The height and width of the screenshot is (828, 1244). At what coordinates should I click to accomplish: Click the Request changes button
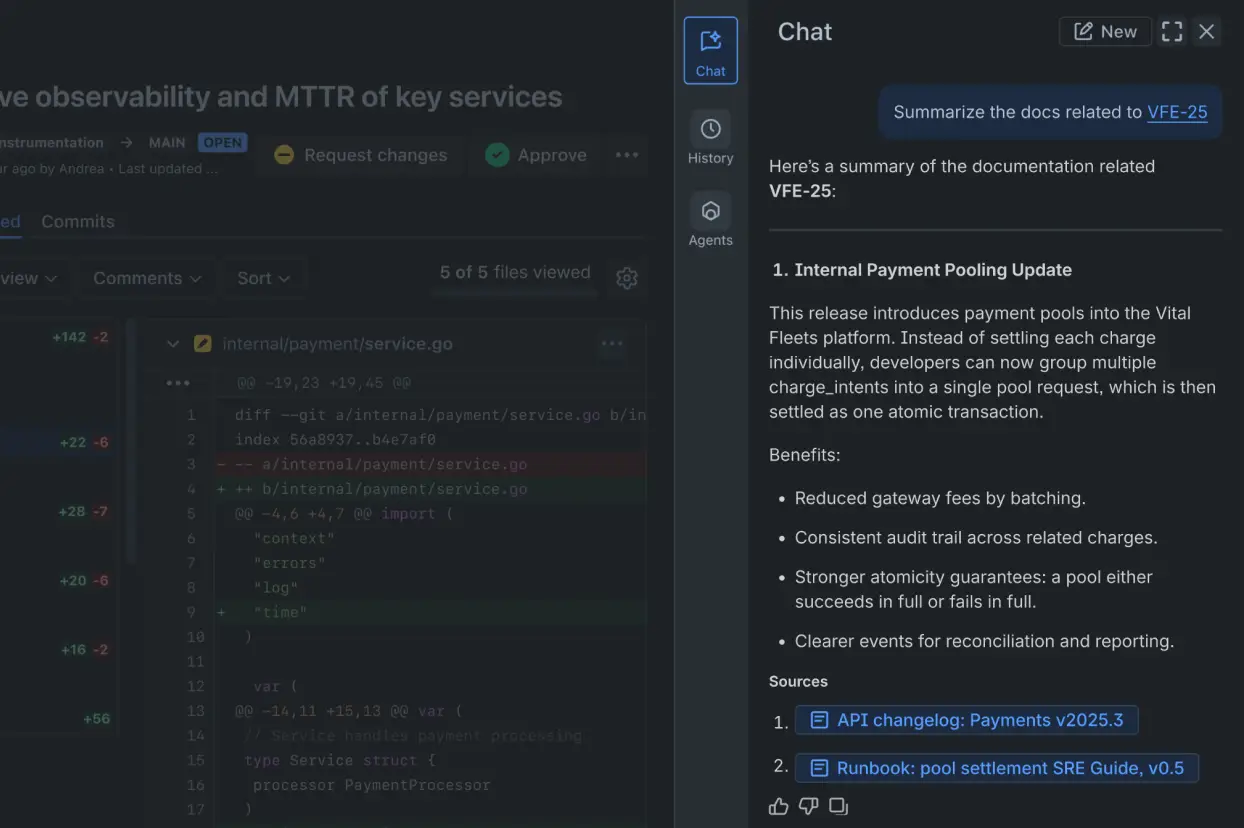[360, 155]
